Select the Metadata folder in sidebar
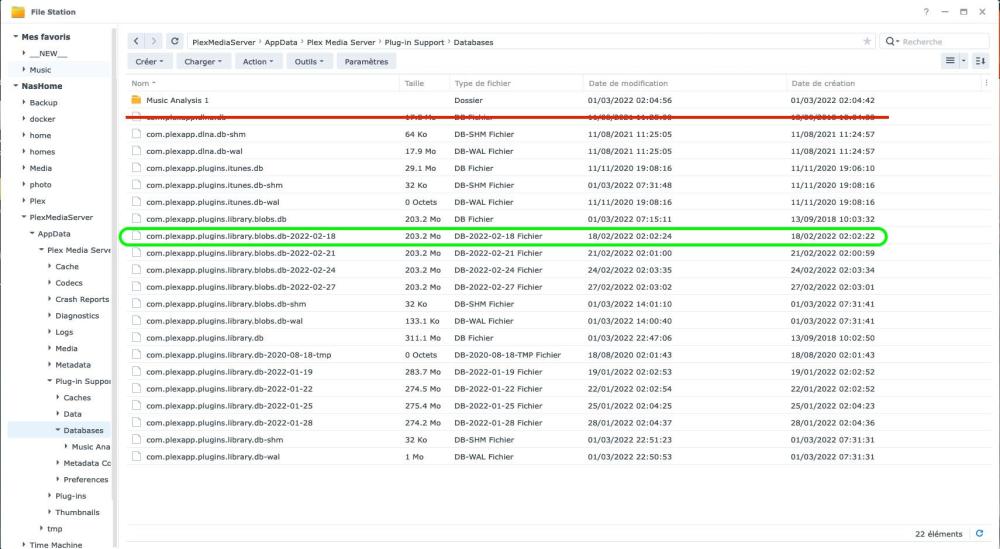The height and width of the screenshot is (549, 1000). tap(72, 365)
